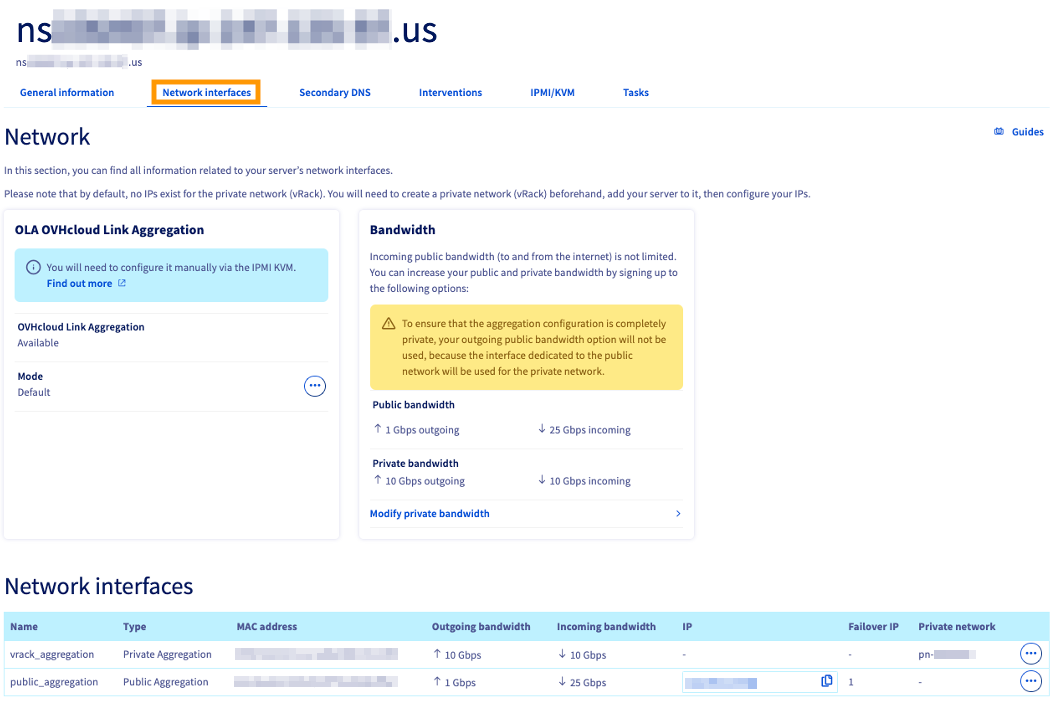This screenshot has width=1054, height=701.
Task: Click the public_aggregation MAC address cell
Action: tap(316, 682)
